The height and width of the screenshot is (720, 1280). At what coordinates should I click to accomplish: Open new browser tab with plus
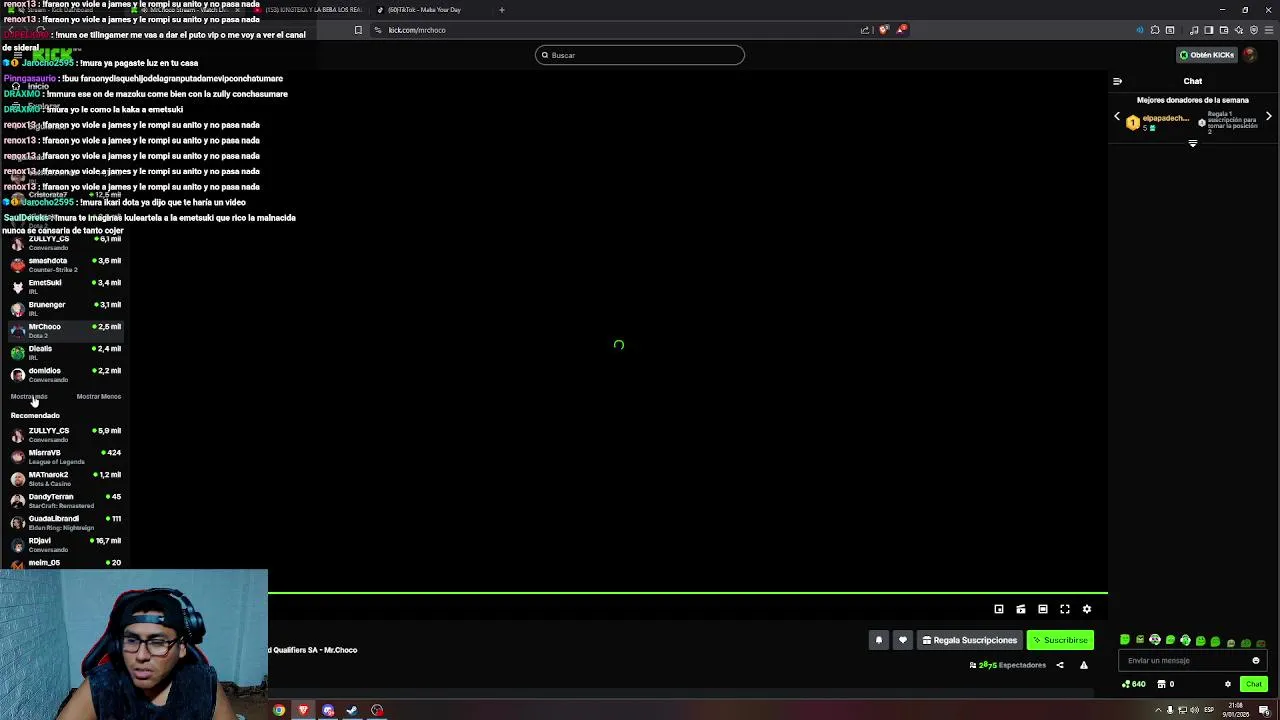tap(502, 10)
